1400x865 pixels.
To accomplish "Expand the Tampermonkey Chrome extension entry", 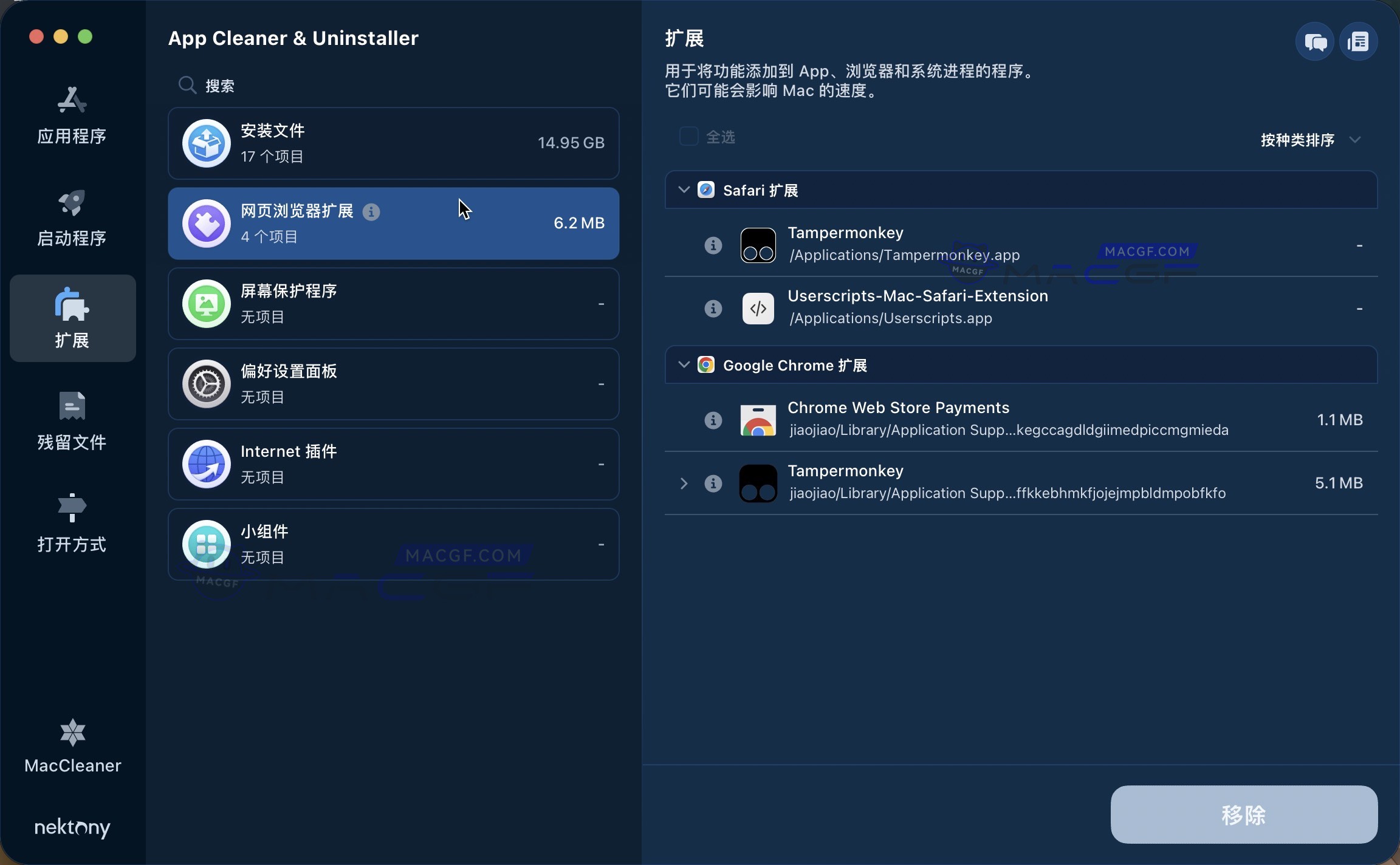I will pyautogui.click(x=683, y=484).
